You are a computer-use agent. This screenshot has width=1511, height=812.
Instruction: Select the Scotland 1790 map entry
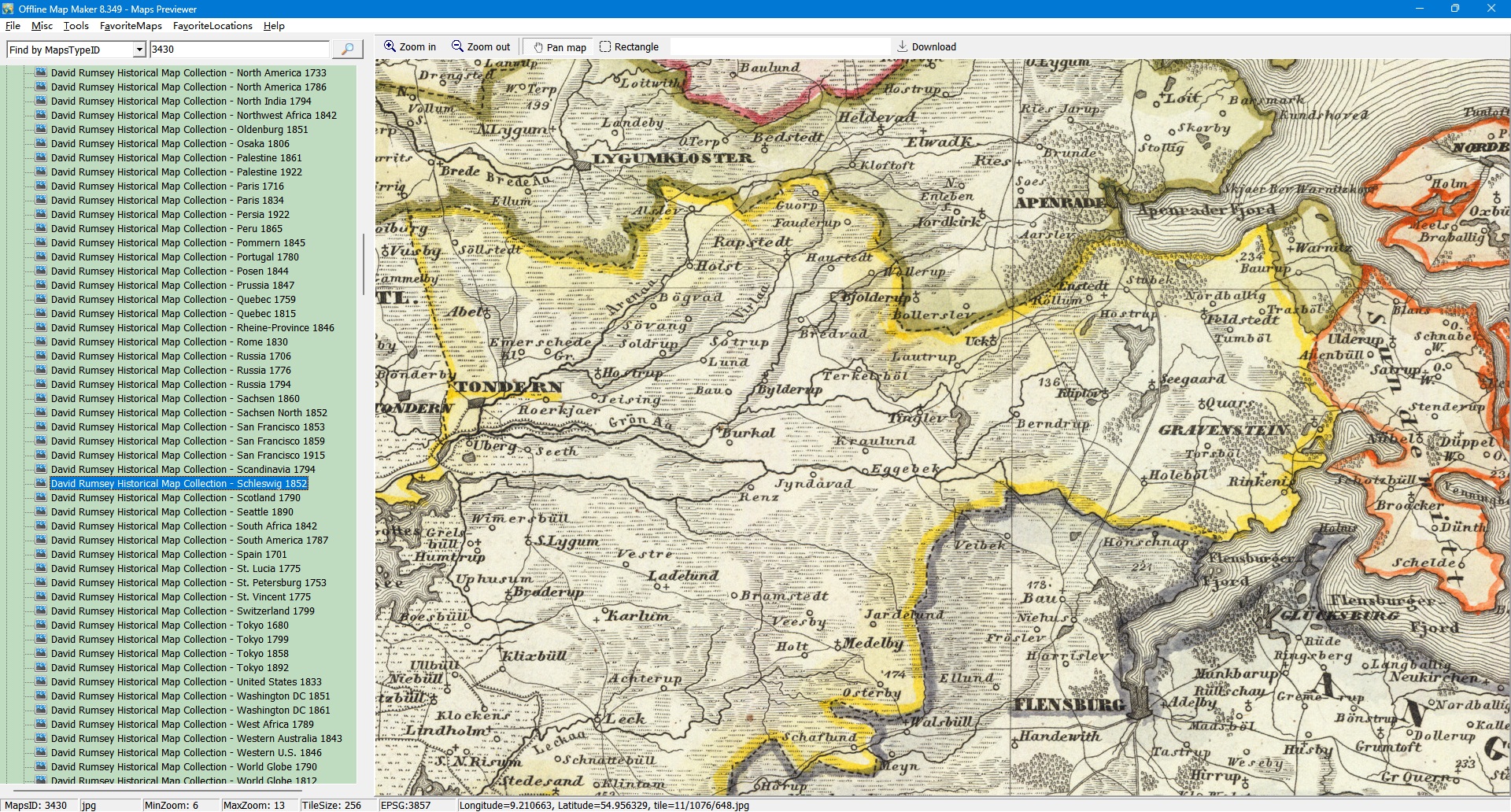pyautogui.click(x=175, y=497)
